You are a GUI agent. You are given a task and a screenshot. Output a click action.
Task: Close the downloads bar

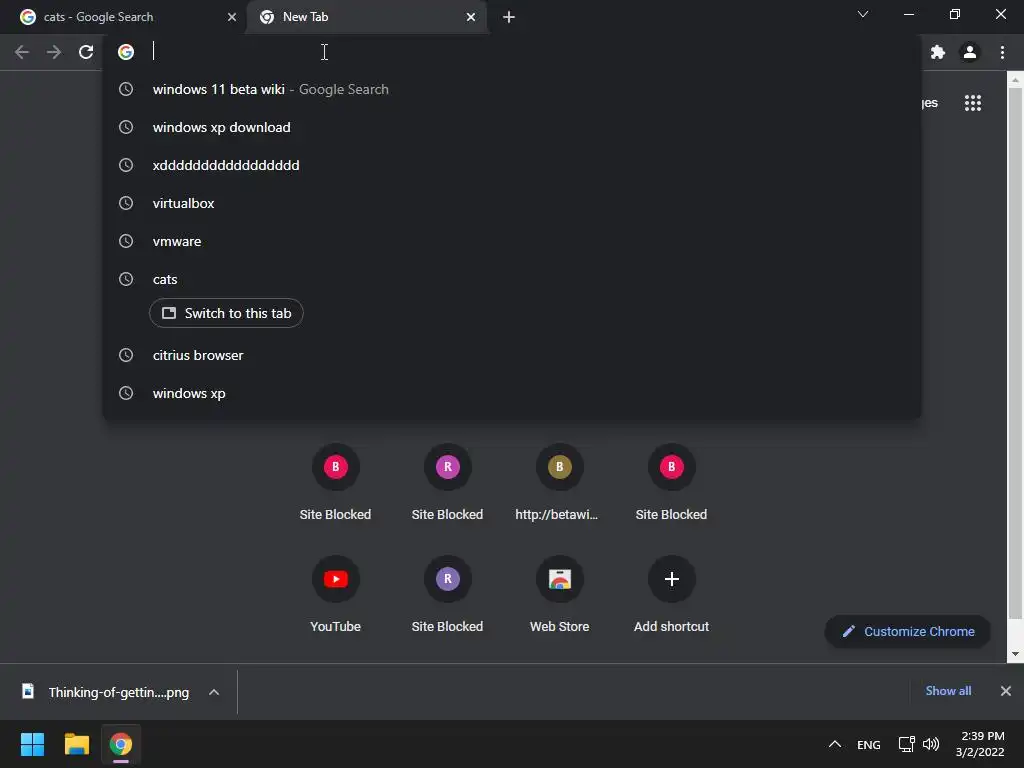1006,691
